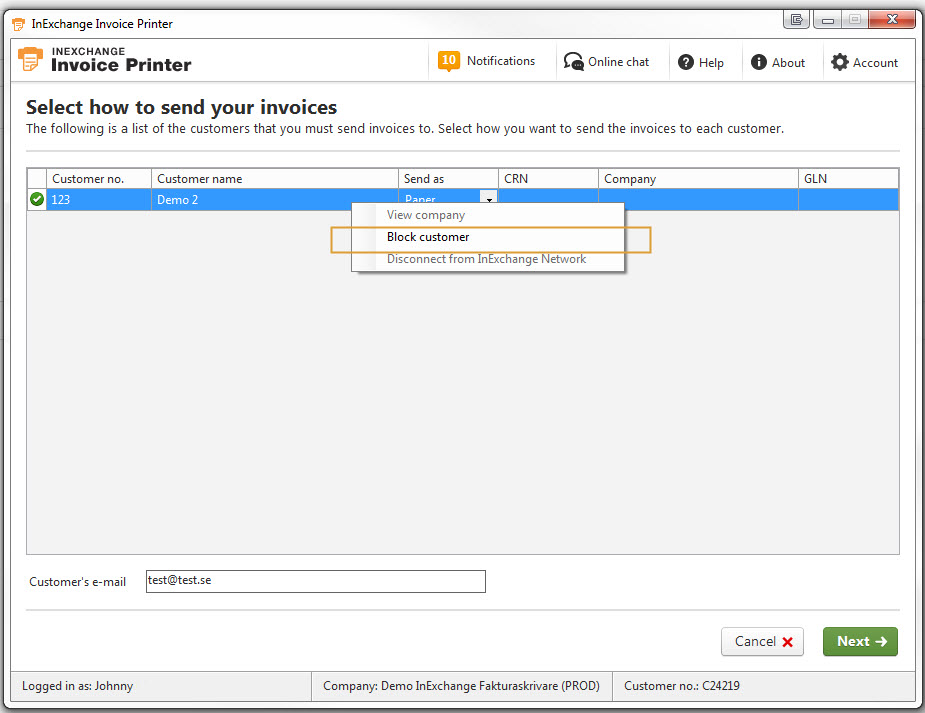Click the Customer's e-mail input field
Screen dimensions: 925x713
click(316, 581)
